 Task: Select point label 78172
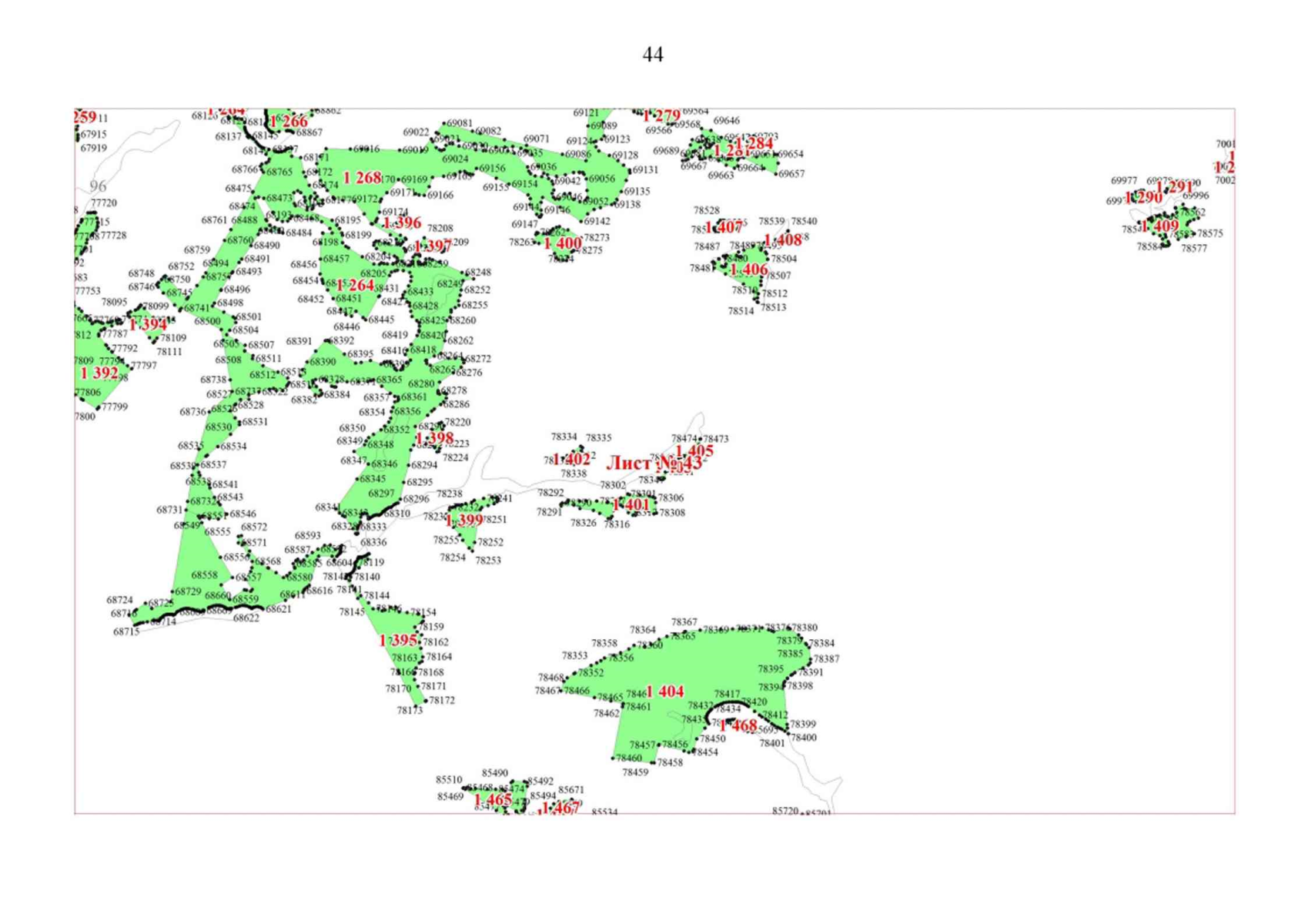click(x=442, y=701)
